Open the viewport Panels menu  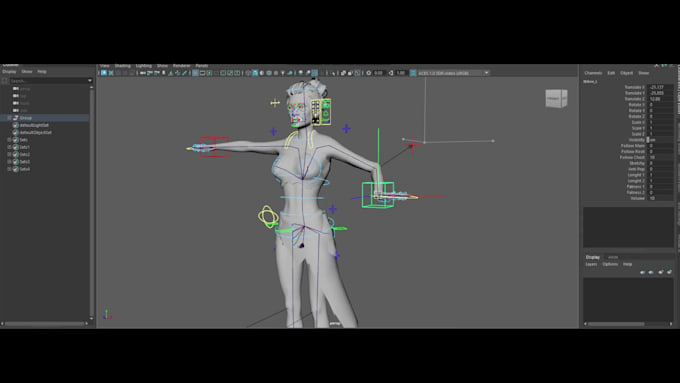coord(202,66)
